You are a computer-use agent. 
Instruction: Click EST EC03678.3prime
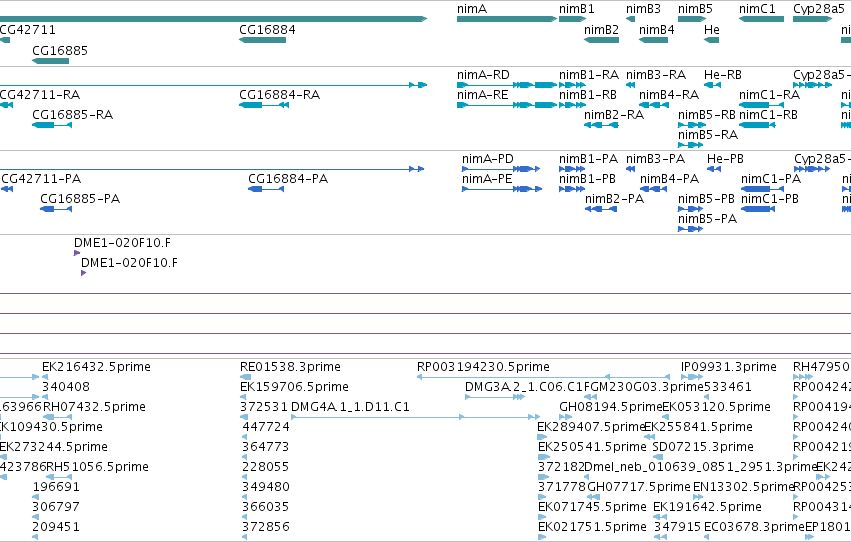707,537
